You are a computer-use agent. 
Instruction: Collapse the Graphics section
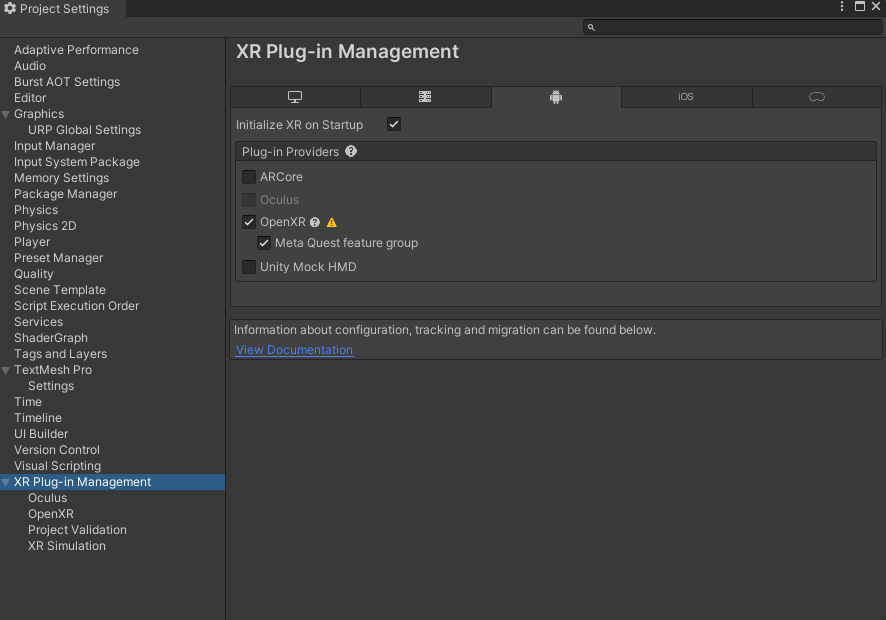7,113
